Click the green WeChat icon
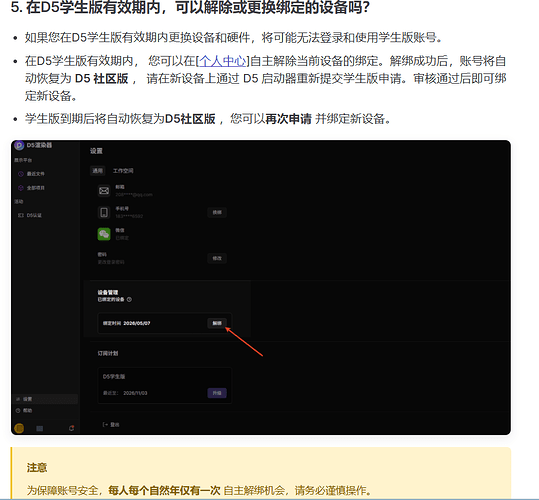 (104, 234)
